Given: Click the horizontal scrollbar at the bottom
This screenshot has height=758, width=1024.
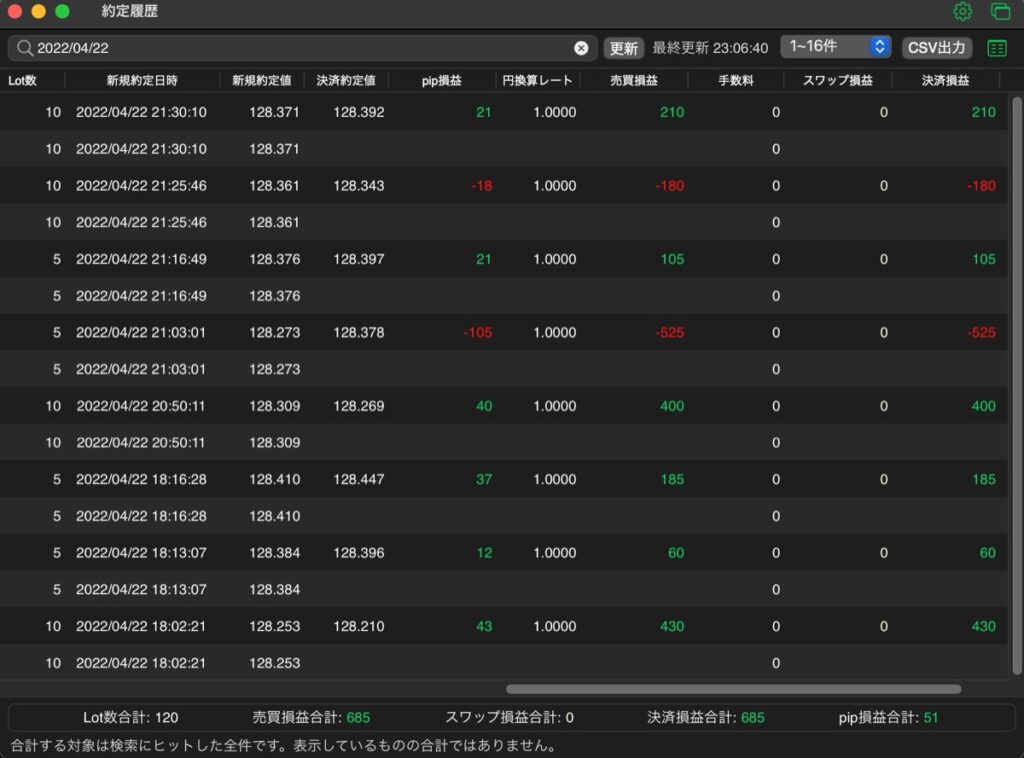Looking at the screenshot, I should tap(733, 689).
